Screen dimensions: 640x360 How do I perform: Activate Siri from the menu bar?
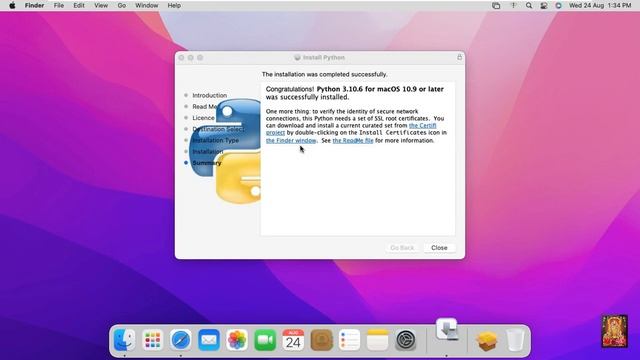(x=558, y=5)
